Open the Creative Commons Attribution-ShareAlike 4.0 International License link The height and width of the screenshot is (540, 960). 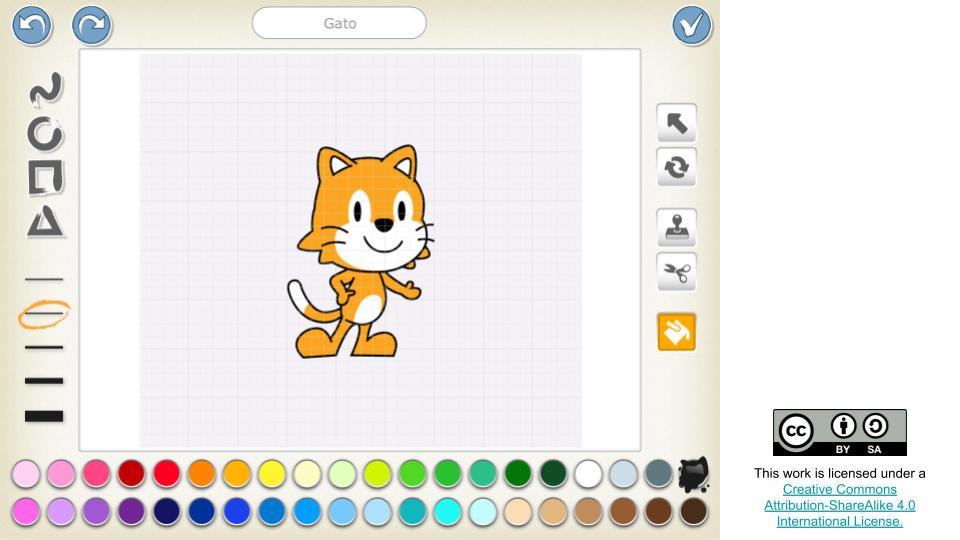[839, 505]
